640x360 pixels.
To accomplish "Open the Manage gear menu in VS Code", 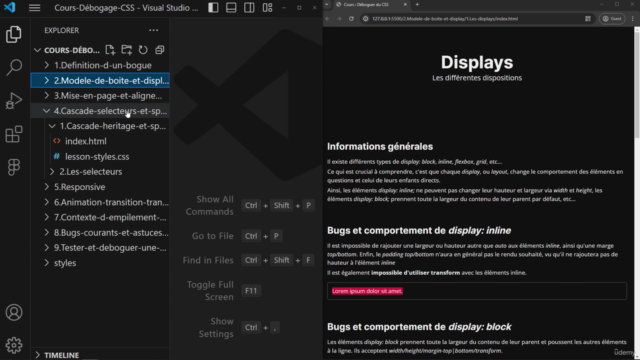I will click(14, 345).
